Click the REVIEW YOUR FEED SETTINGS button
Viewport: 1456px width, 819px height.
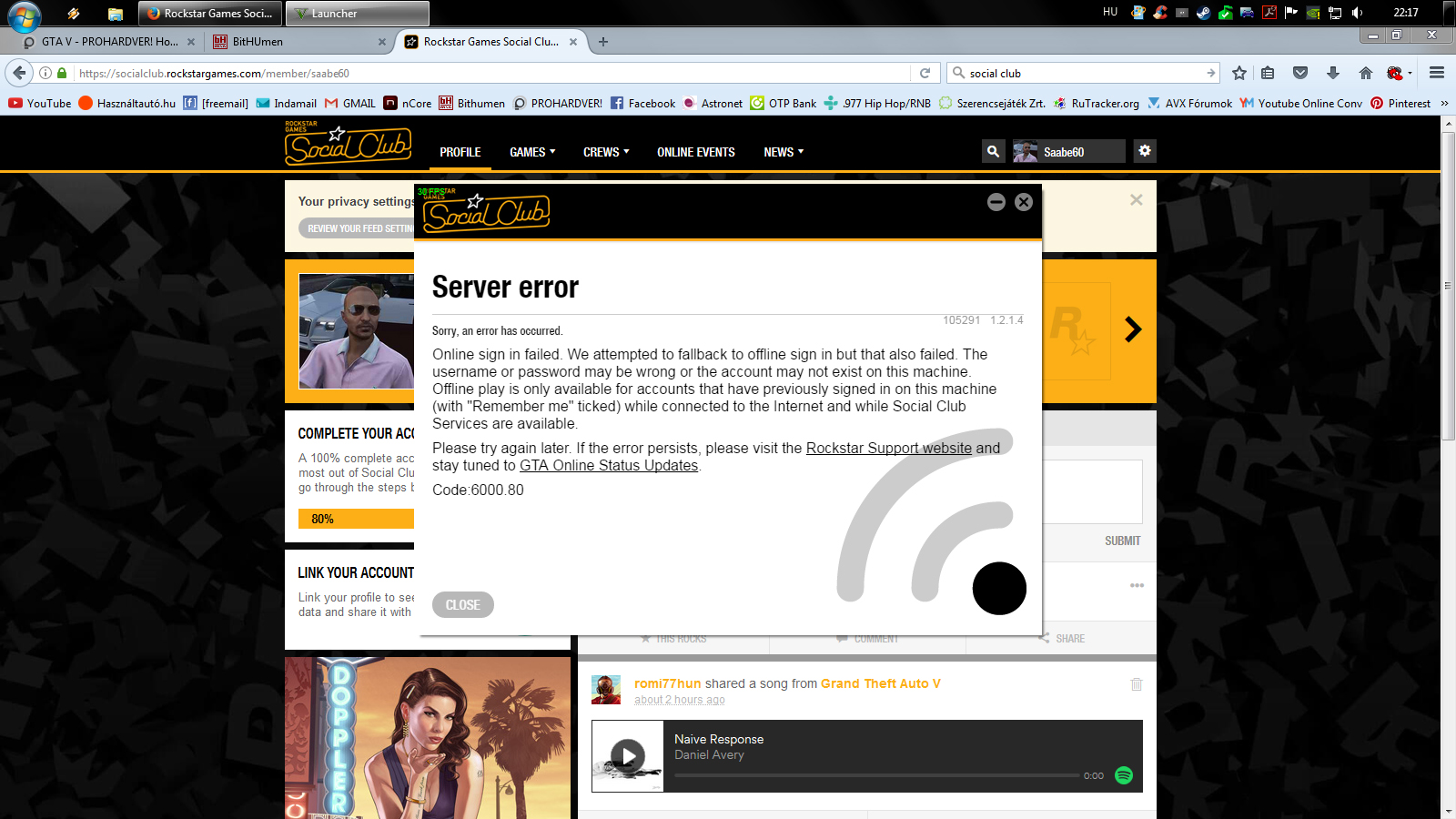pyautogui.click(x=357, y=228)
